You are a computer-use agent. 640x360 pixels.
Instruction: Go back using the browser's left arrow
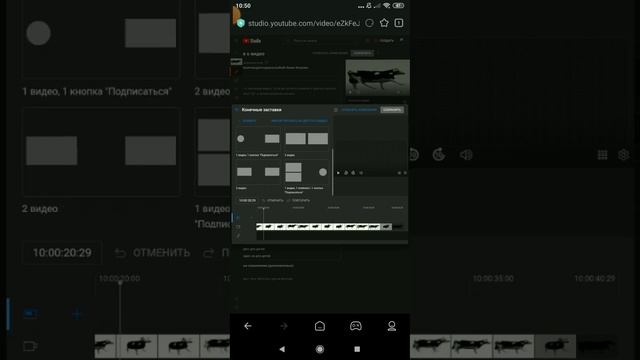click(248, 326)
